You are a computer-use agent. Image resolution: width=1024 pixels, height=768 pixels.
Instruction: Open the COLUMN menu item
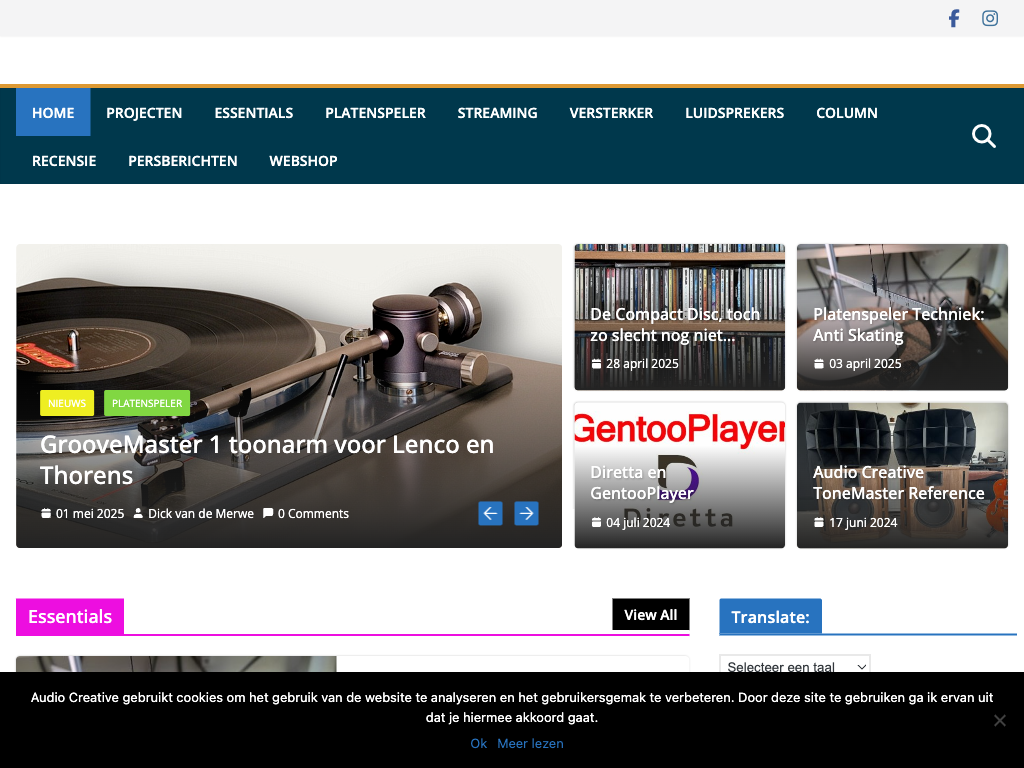pyautogui.click(x=847, y=112)
